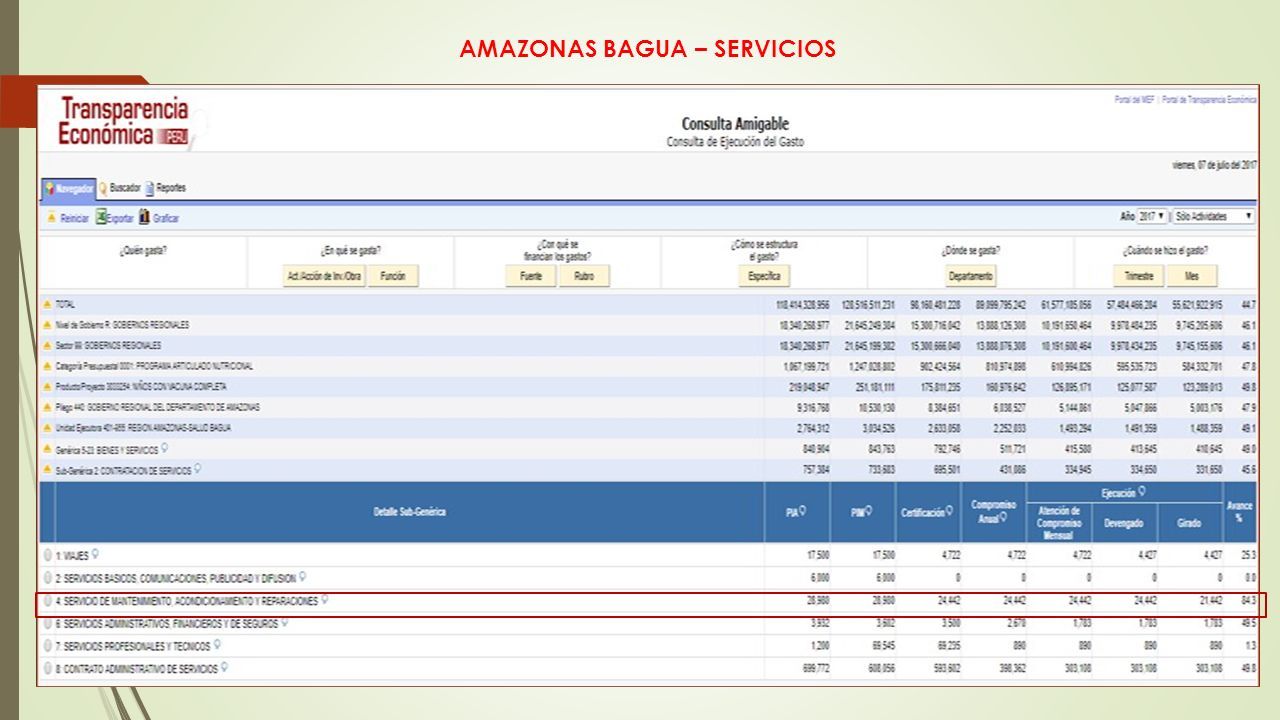Click the Graficar chart icon

click(x=144, y=217)
